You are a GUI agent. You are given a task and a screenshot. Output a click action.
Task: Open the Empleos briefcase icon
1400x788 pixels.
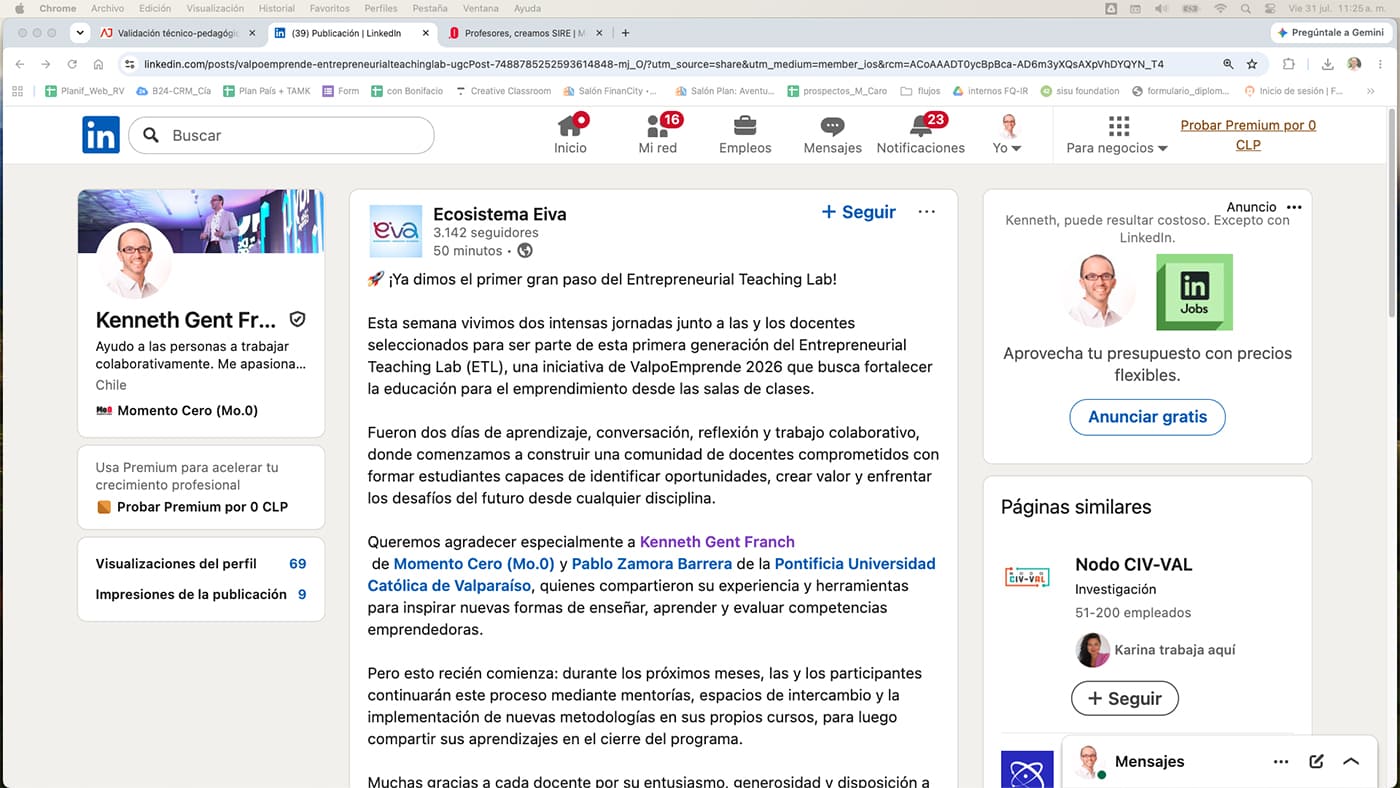coord(745,126)
